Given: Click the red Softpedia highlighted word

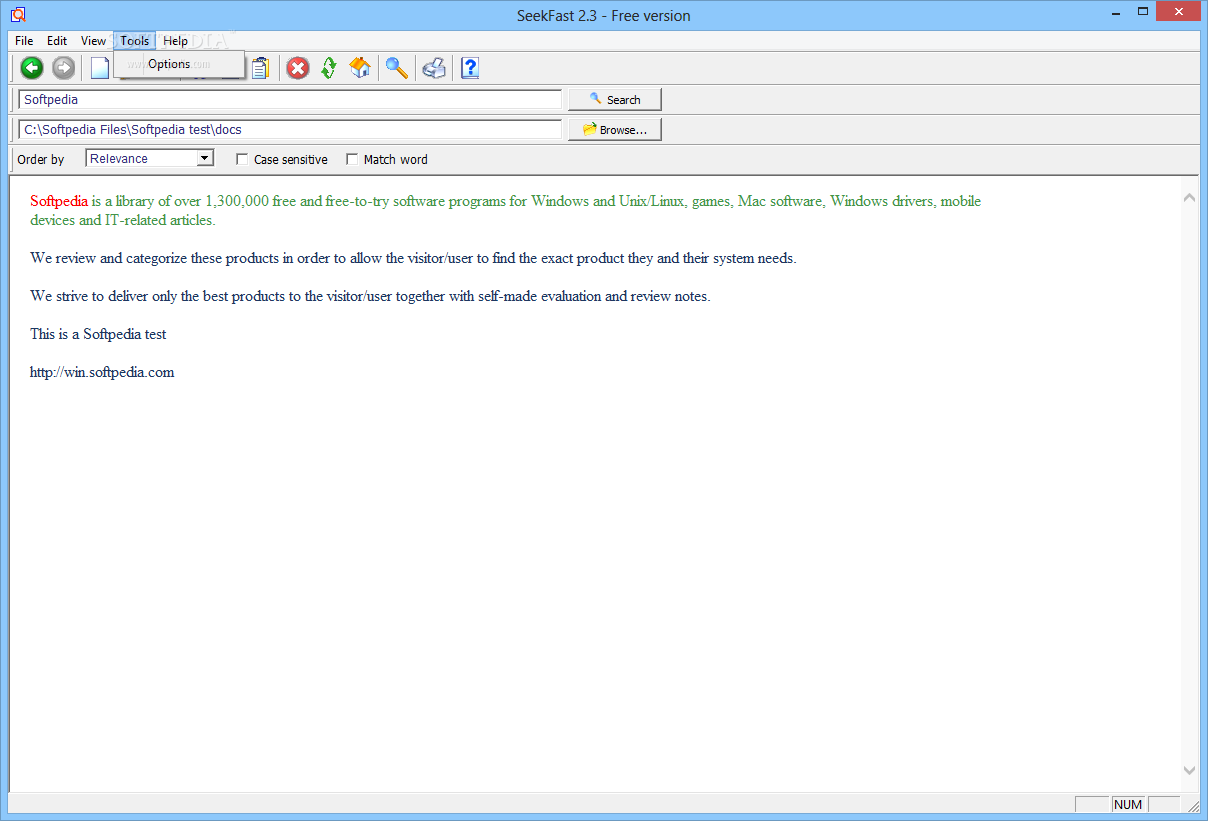Looking at the screenshot, I should pyautogui.click(x=59, y=201).
